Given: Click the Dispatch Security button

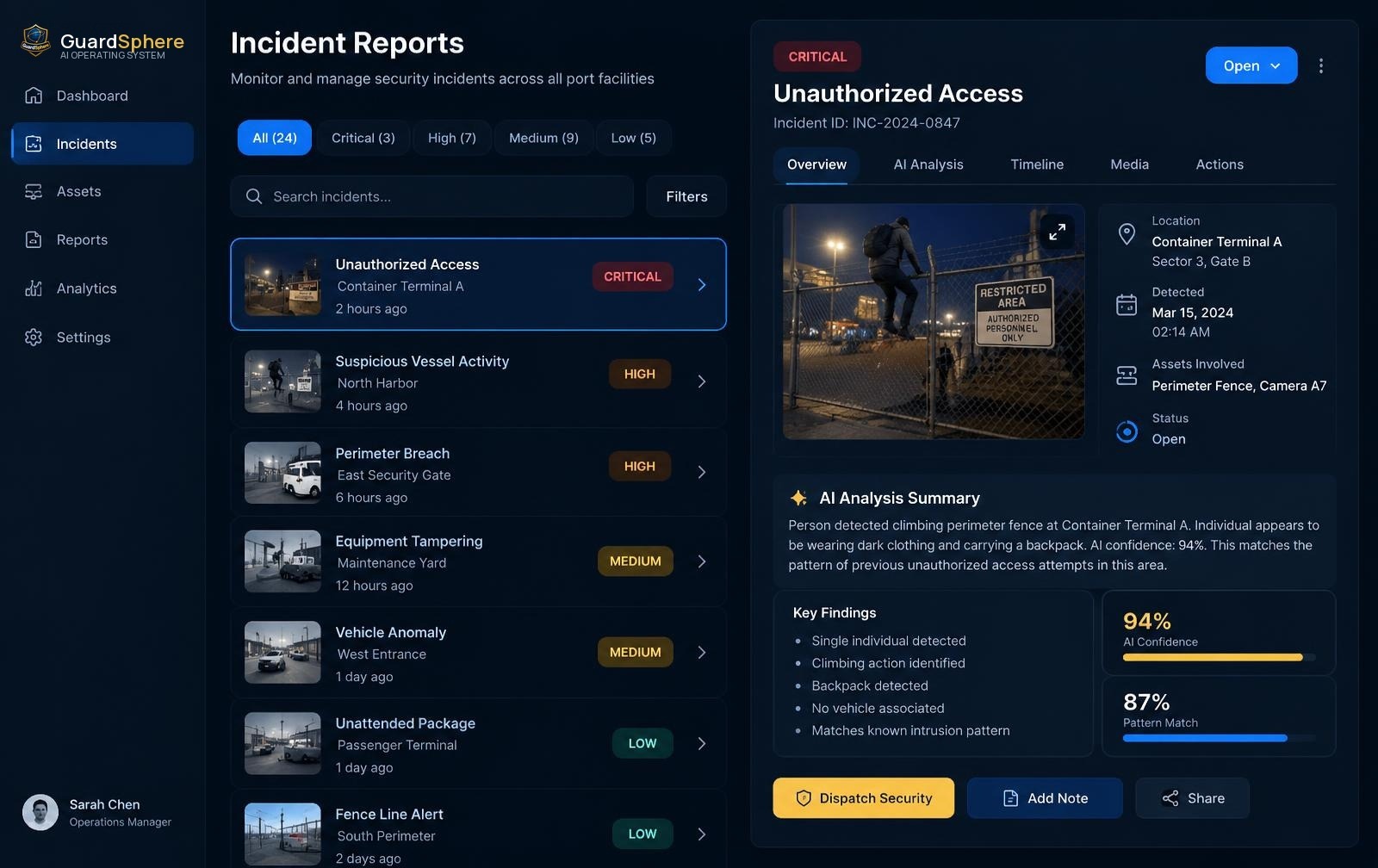Looking at the screenshot, I should click(x=863, y=798).
